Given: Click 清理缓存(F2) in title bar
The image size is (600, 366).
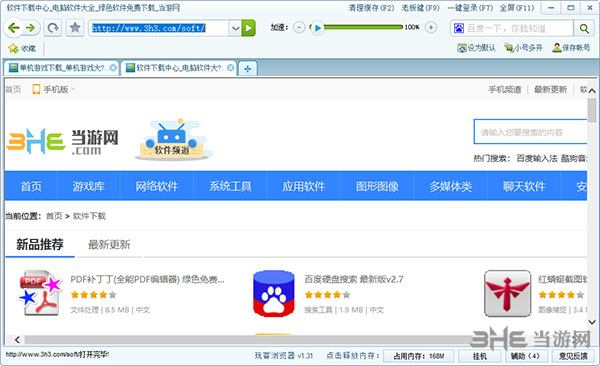Looking at the screenshot, I should point(371,8).
